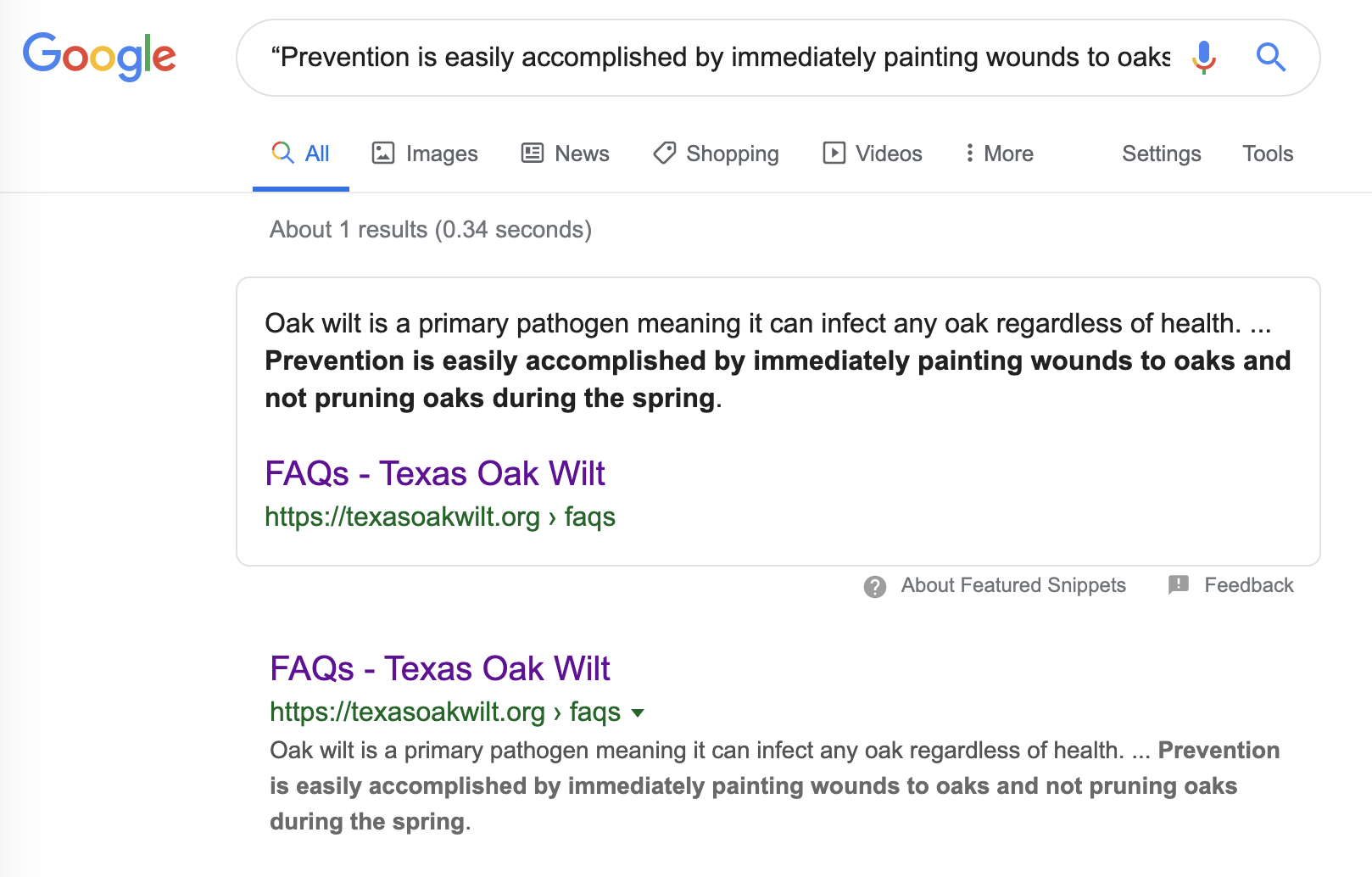Click the Feedback flag icon
Screen dimensions: 1372x877
(x=1179, y=584)
